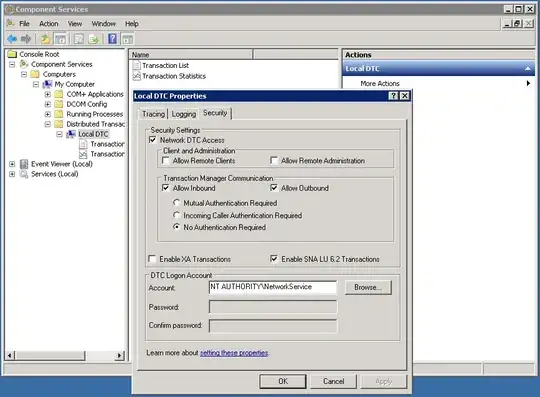Select the Distributed Transaction folder icon
This screenshot has height=397, width=540.
(59, 124)
